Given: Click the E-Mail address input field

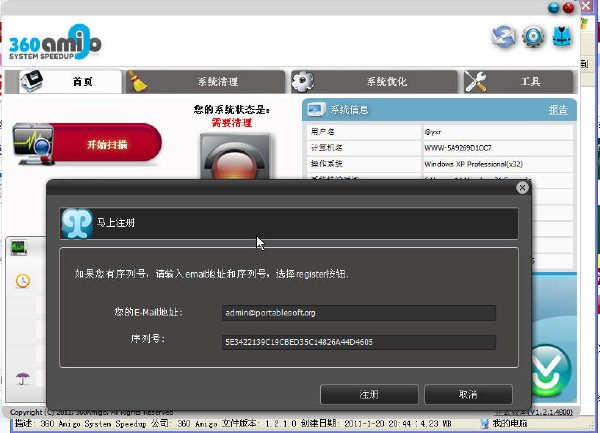Looking at the screenshot, I should coord(359,313).
